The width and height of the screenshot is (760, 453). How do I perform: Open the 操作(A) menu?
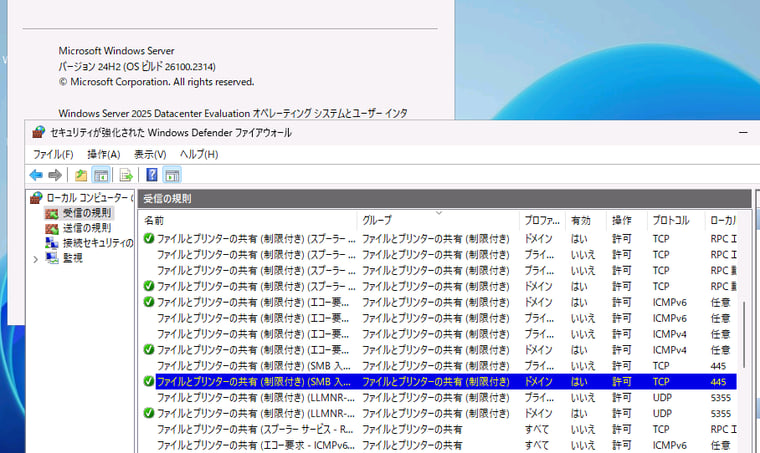tap(104, 155)
